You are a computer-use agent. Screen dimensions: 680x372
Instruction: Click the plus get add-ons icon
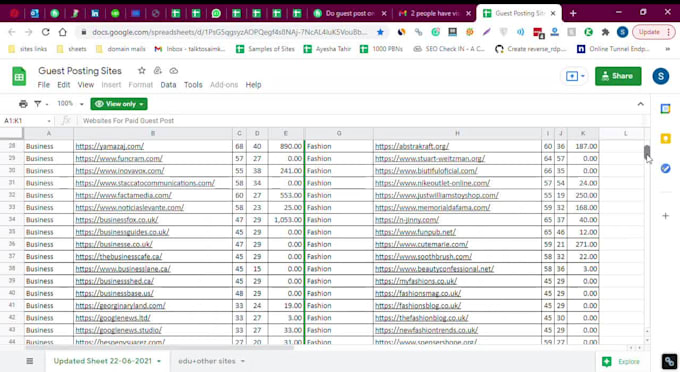pos(665,215)
